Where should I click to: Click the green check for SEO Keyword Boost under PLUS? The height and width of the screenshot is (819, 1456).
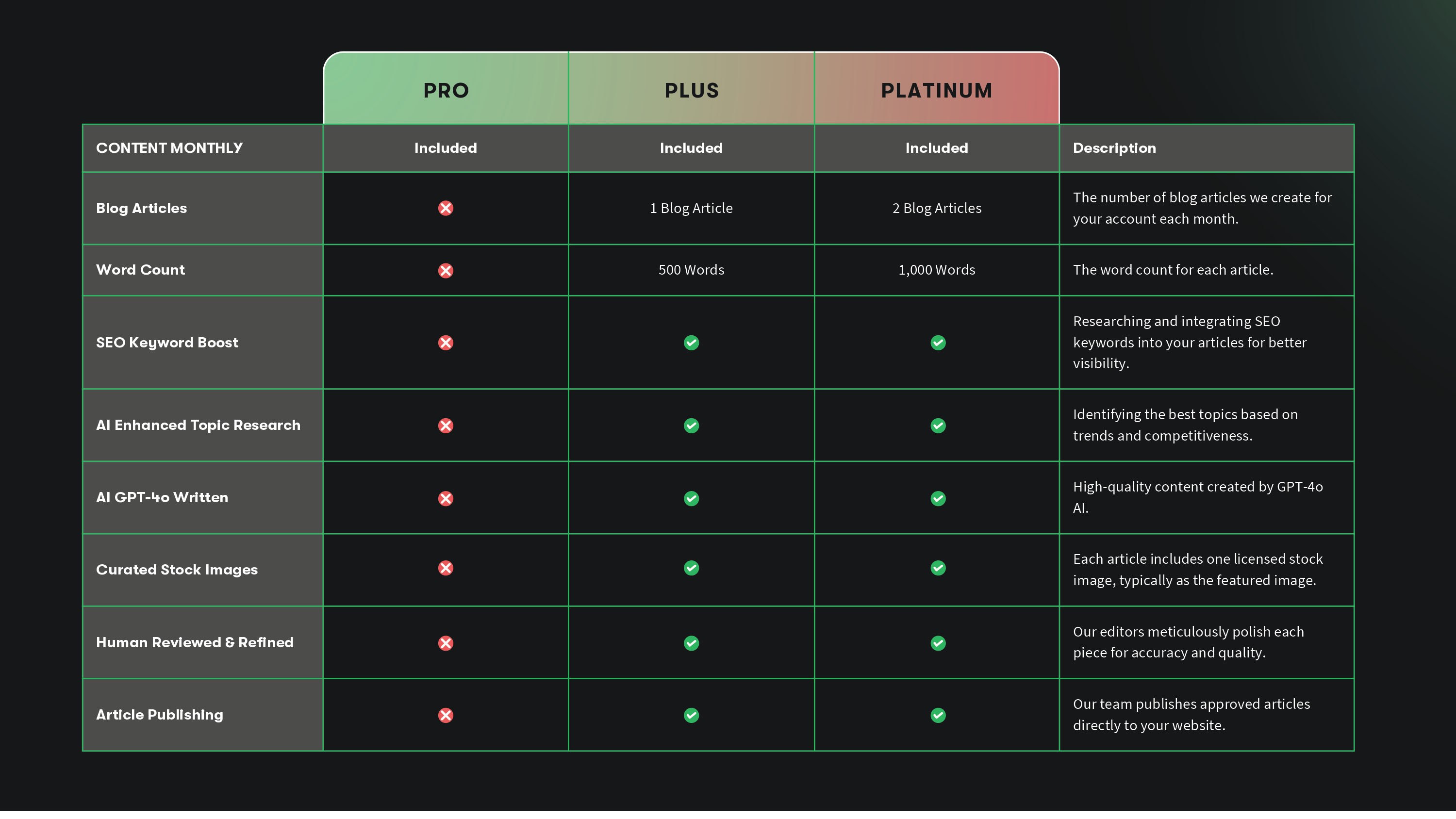coord(691,343)
